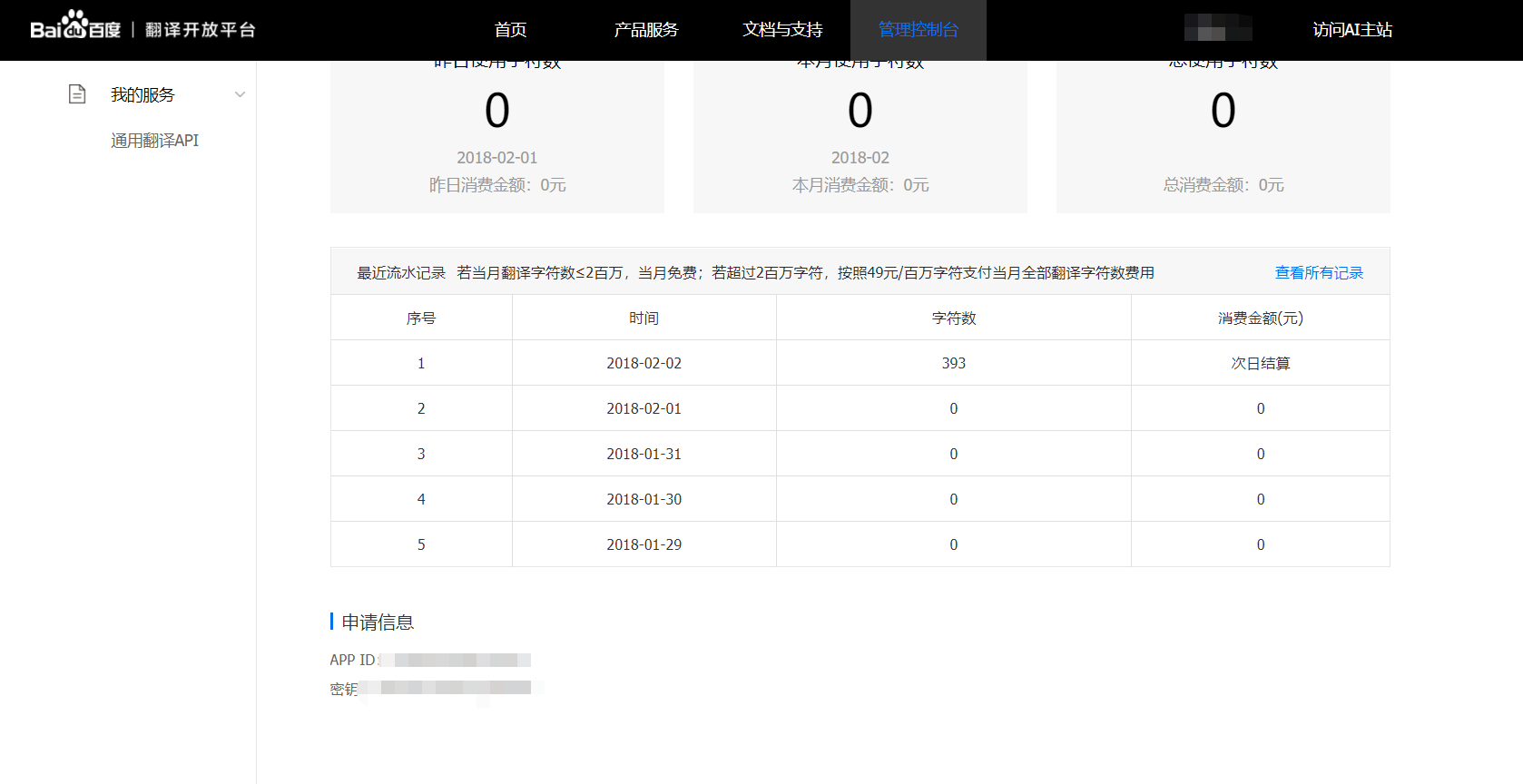Click the character count 393
The image size is (1523, 784).
coord(954,363)
